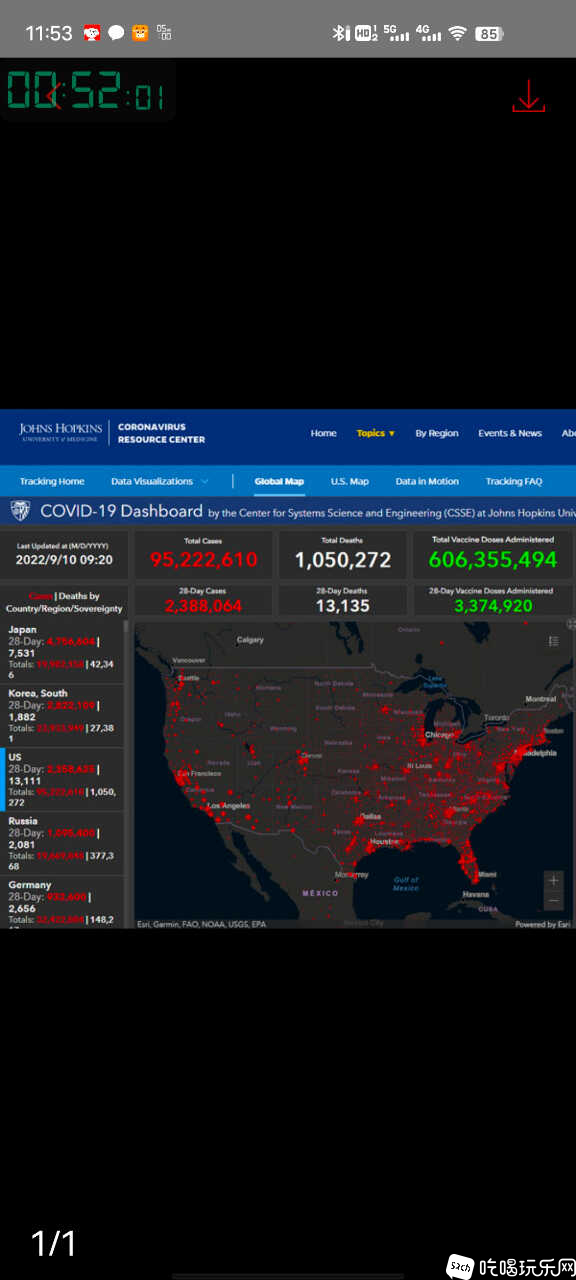Tap the HD call status icon
Image resolution: width=576 pixels, height=1280 pixels.
[366, 33]
